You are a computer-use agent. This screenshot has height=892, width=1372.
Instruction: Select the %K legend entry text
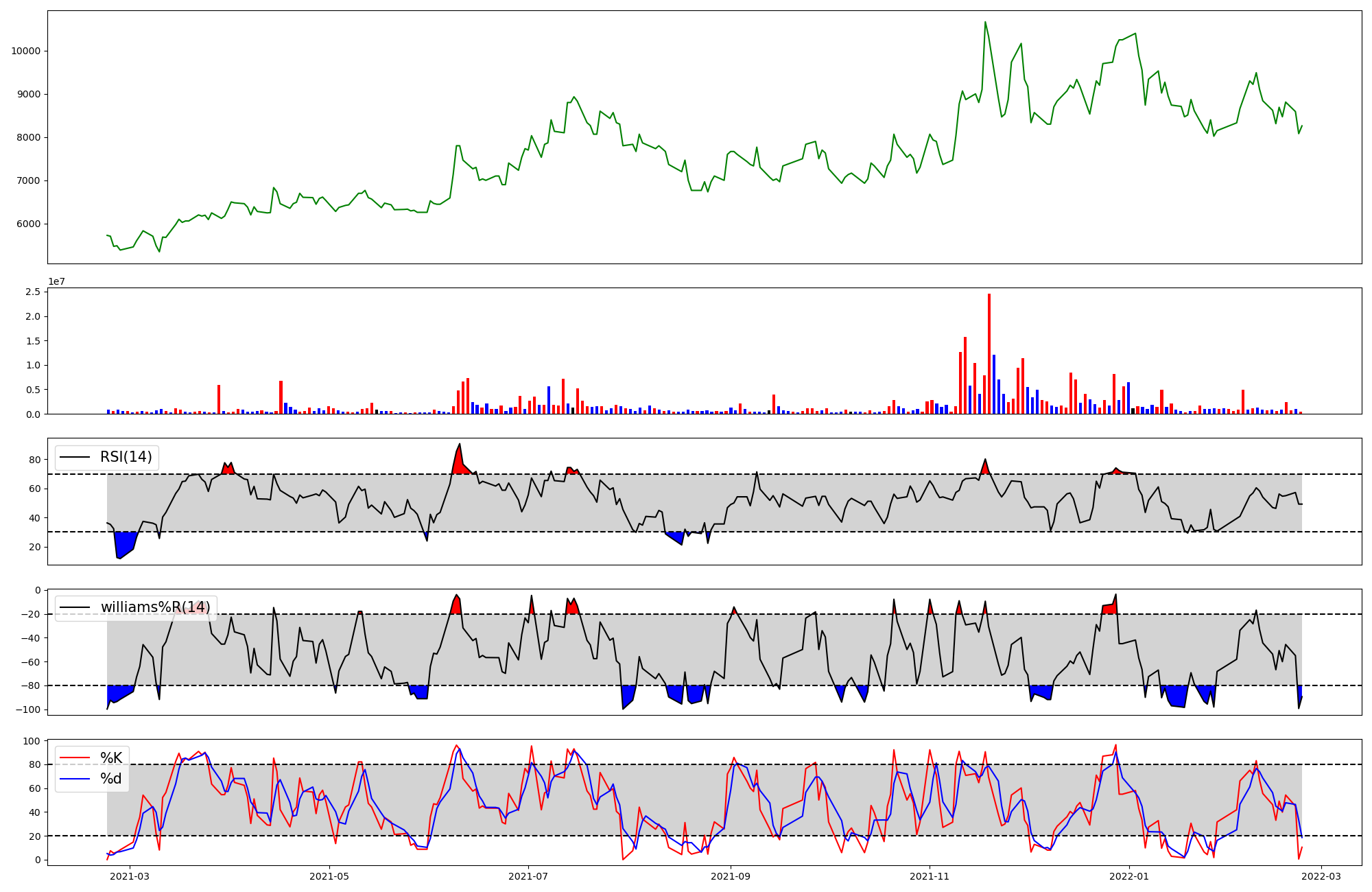pos(111,758)
